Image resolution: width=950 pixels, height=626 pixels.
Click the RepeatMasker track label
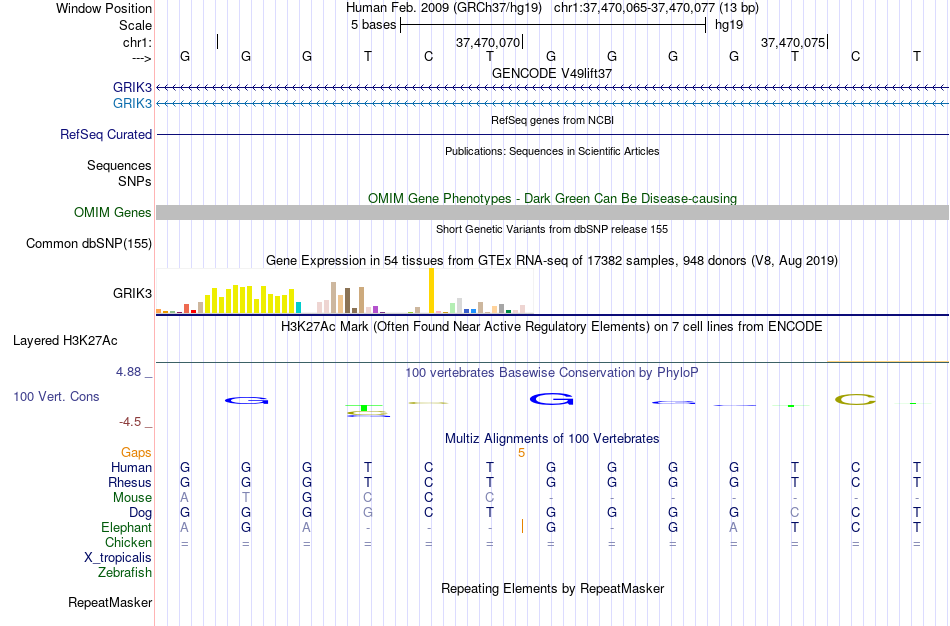click(110, 602)
